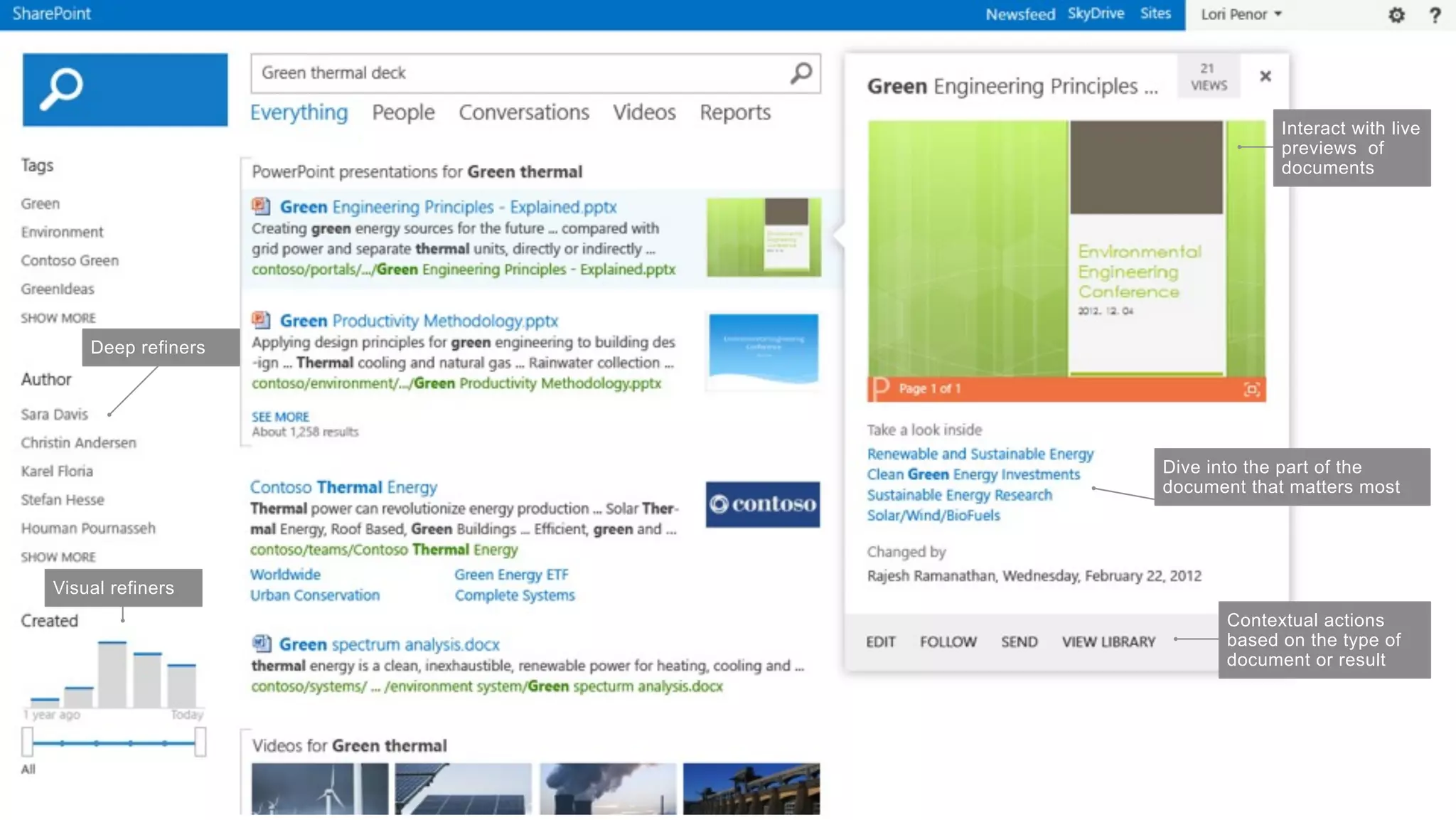The width and height of the screenshot is (1456, 820).
Task: Open Green Productivity Methodology.pptx result
Action: pyautogui.click(x=419, y=321)
